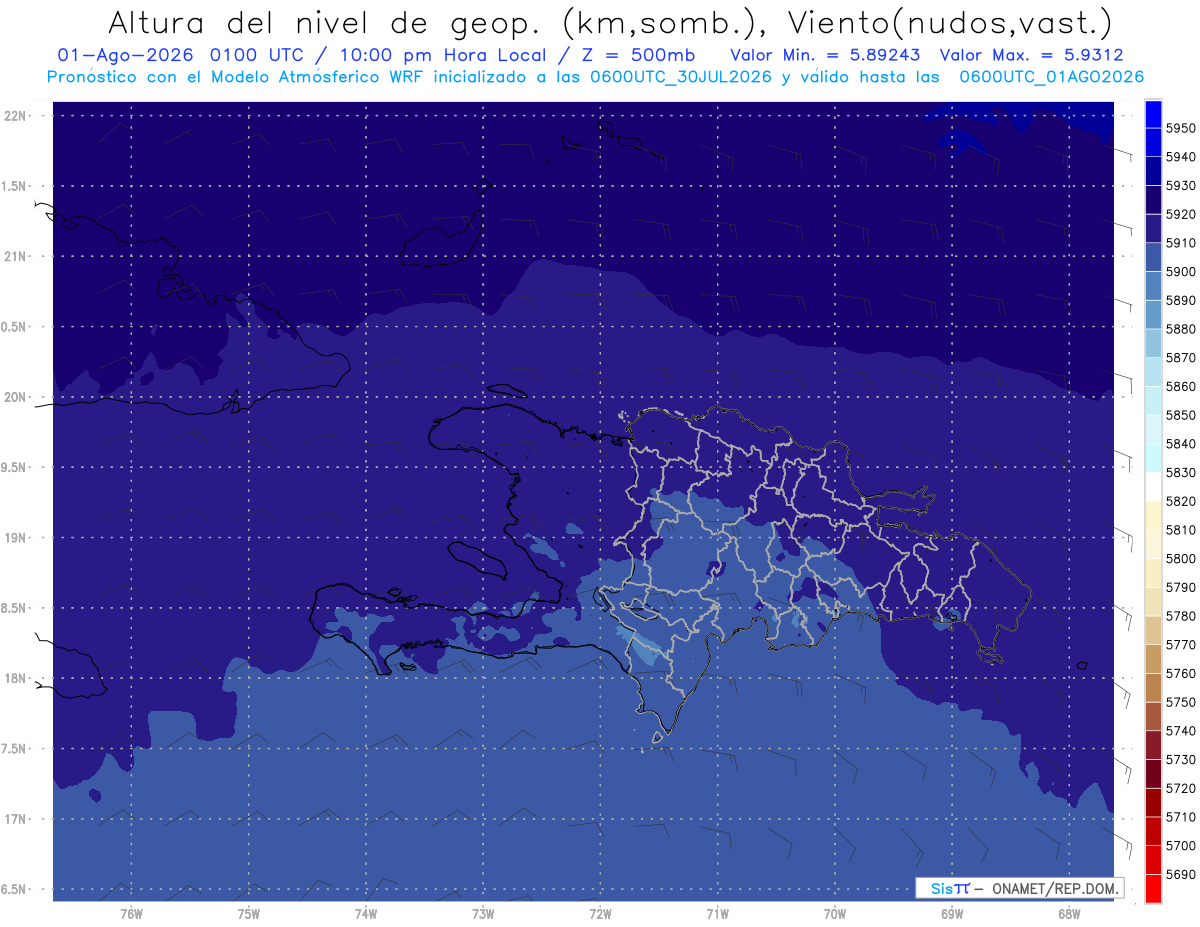
Task: Click the 70W longitude label
Action: [x=834, y=914]
